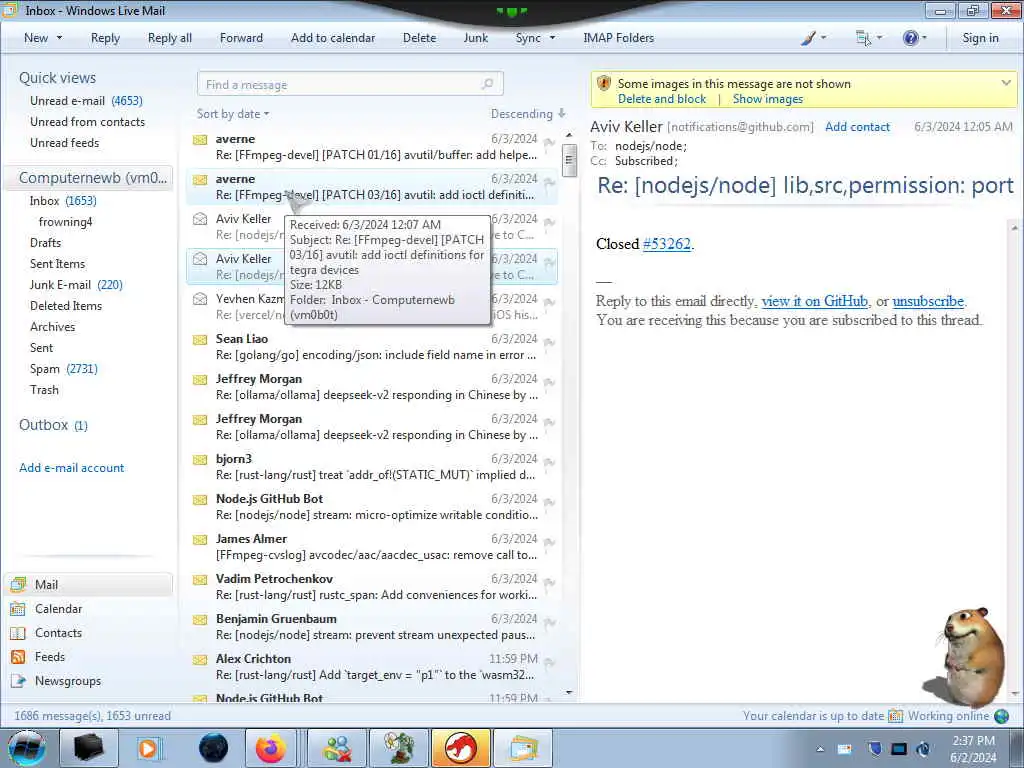
Task: Click envelope icon of James Almer message
Action: [x=200, y=539]
